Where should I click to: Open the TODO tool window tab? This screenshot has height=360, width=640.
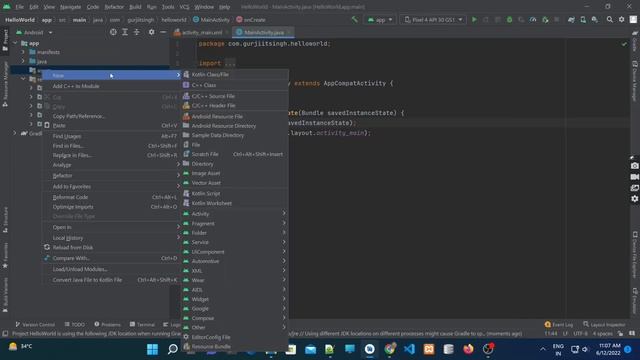pyautogui.click(x=75, y=324)
